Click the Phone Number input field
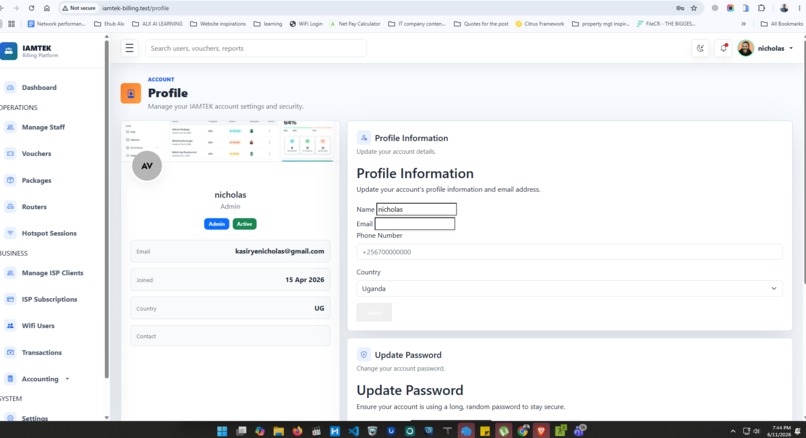The height and width of the screenshot is (438, 806). 570,252
